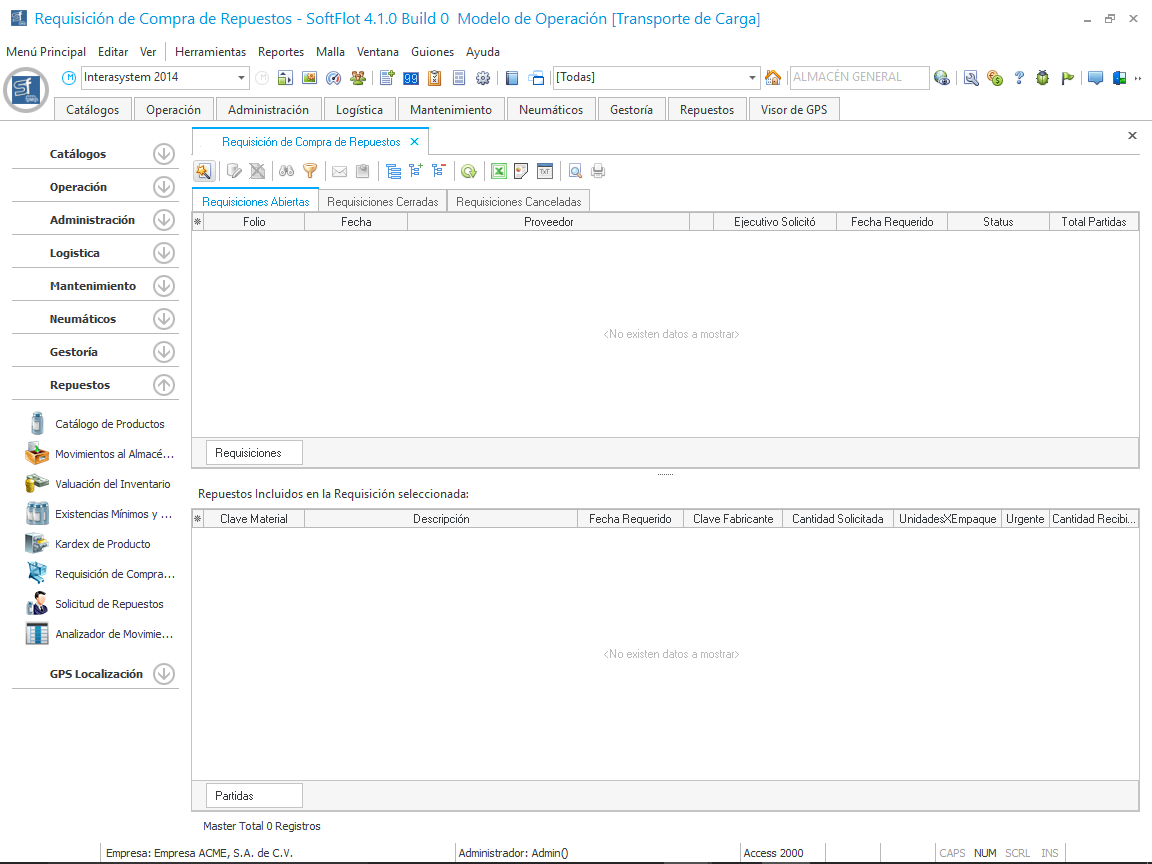
Task: Collapse the Repuestos sidebar section
Action: [164, 385]
